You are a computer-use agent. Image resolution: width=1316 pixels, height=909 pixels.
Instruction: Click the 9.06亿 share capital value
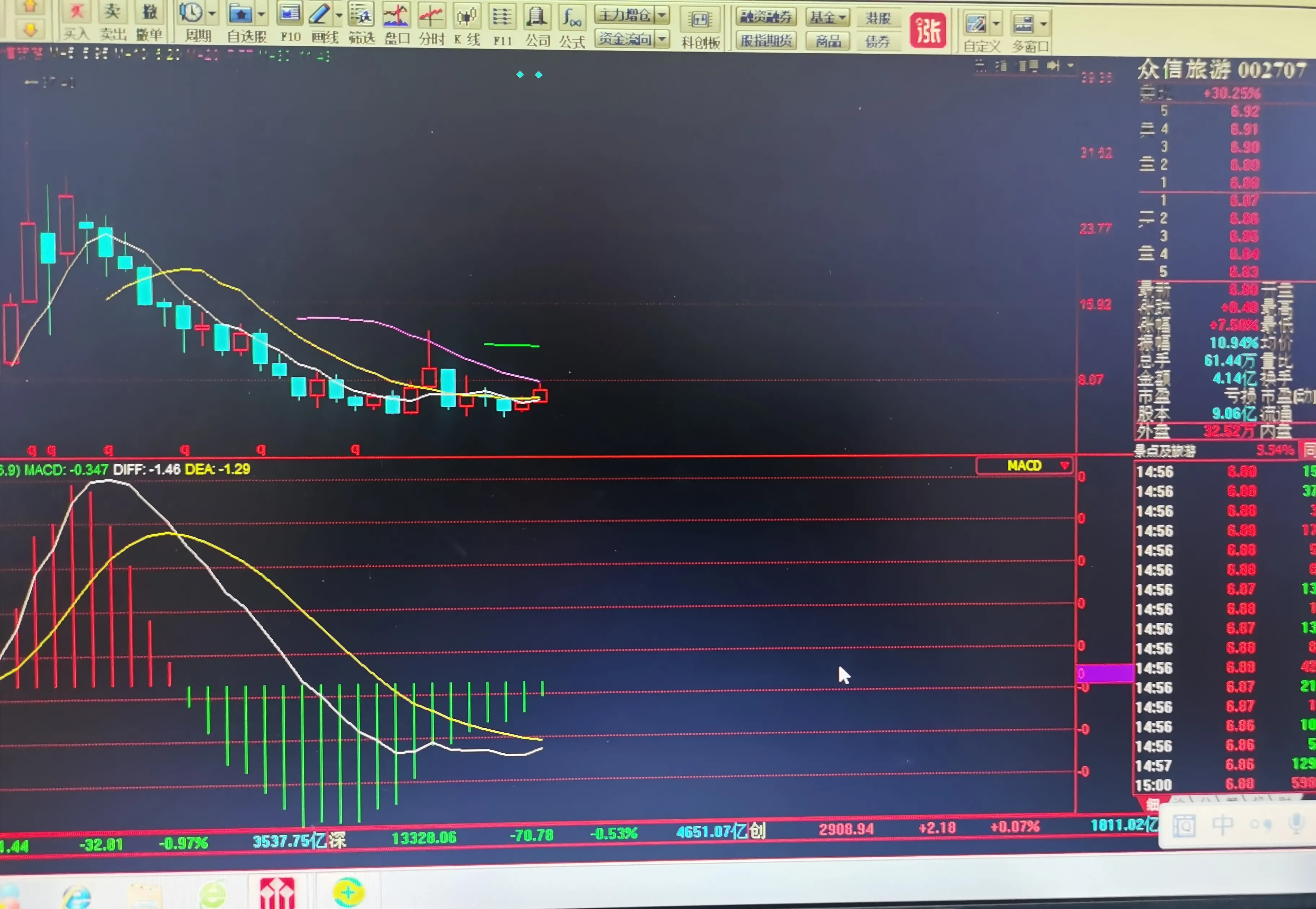pyautogui.click(x=1233, y=414)
